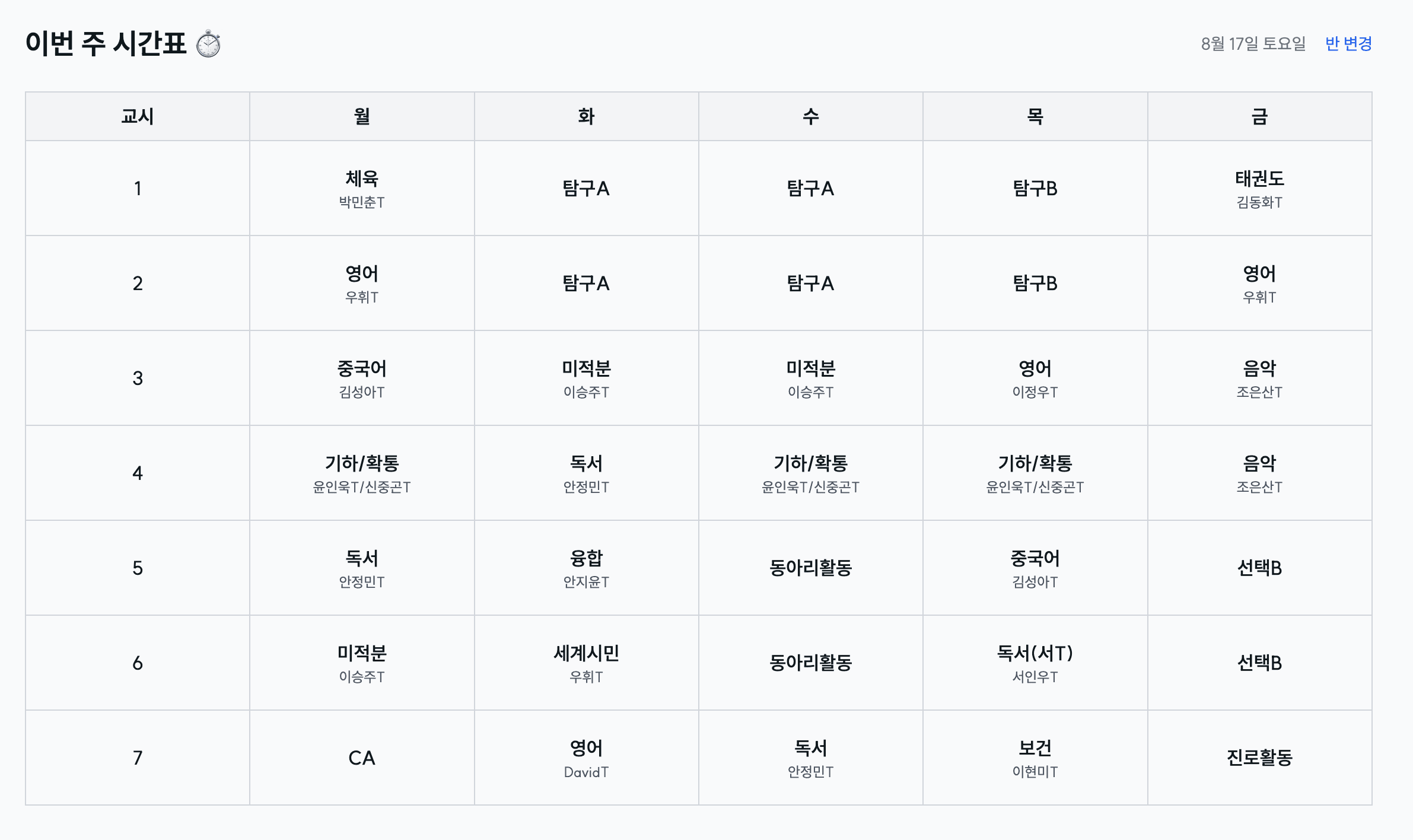The image size is (1413, 840).
Task: Click the 8월 17일 토요일 date label
Action: click(1253, 43)
